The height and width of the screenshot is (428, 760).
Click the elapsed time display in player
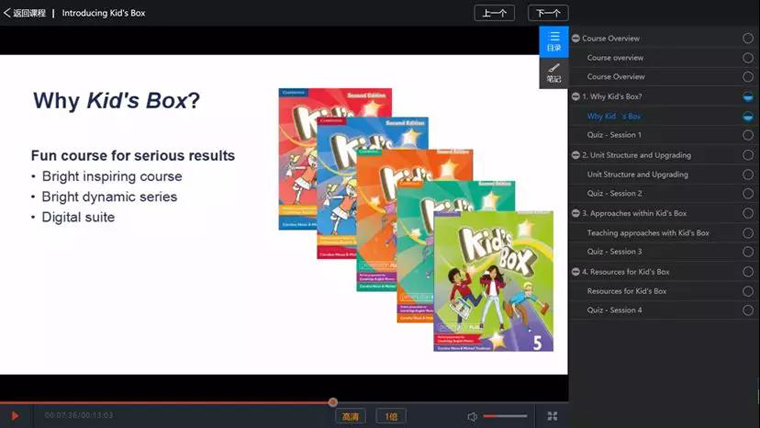61,415
